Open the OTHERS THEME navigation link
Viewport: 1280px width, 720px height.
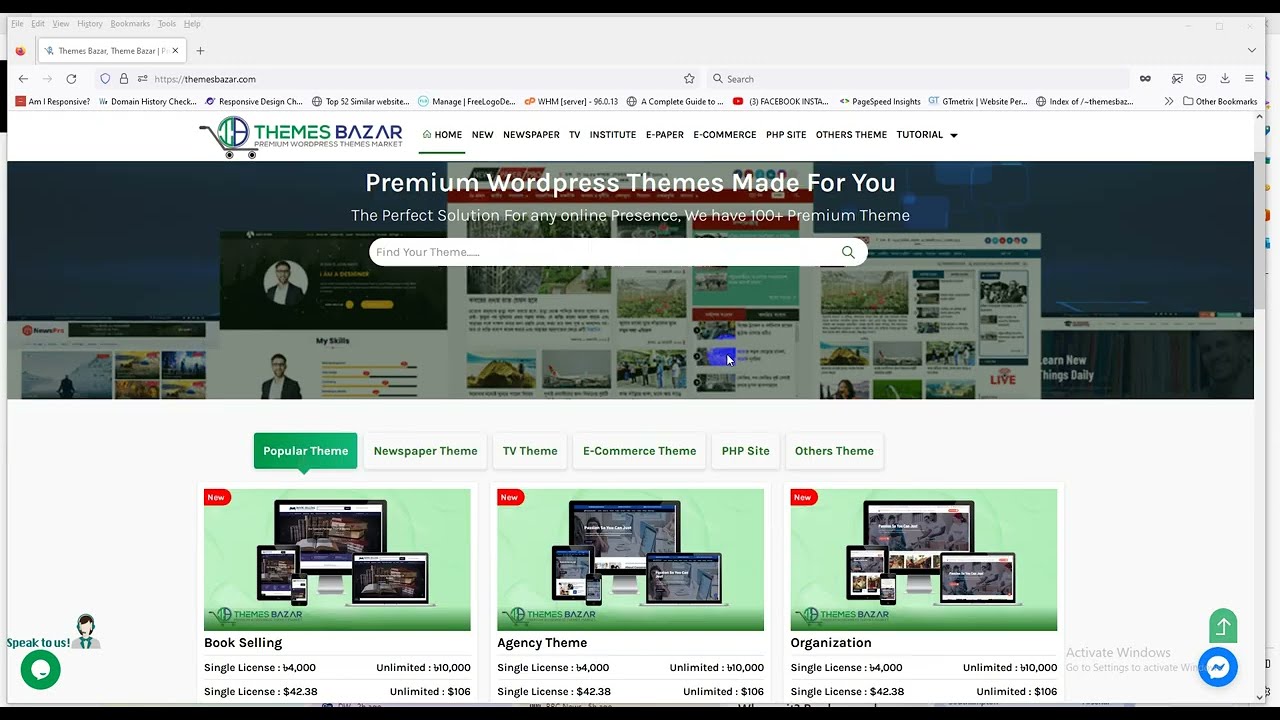point(851,135)
